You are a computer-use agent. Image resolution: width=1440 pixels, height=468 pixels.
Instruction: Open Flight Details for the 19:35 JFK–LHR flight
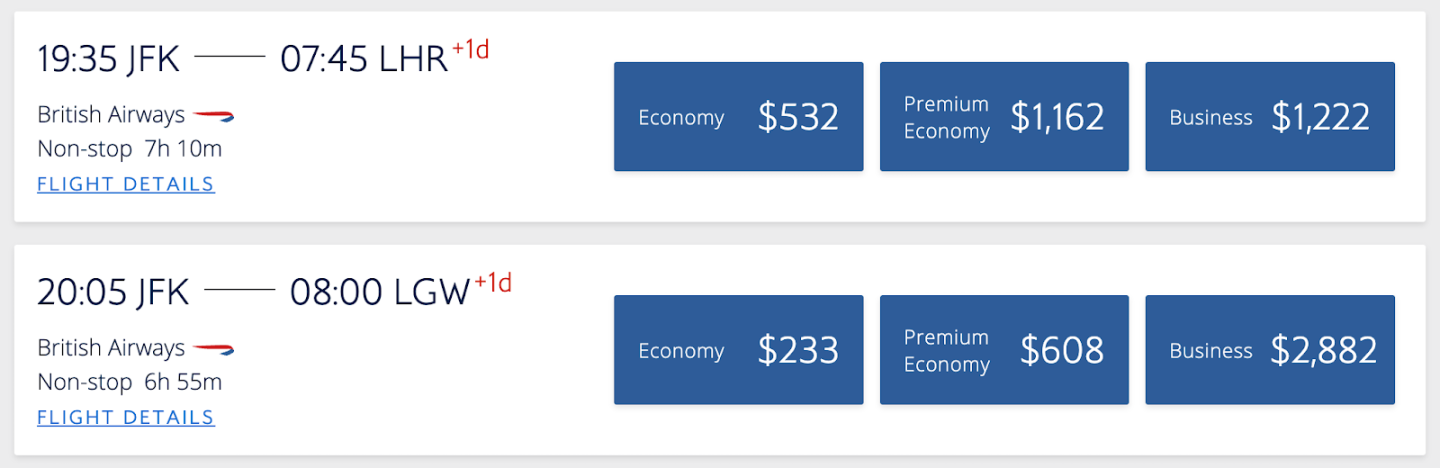[126, 184]
